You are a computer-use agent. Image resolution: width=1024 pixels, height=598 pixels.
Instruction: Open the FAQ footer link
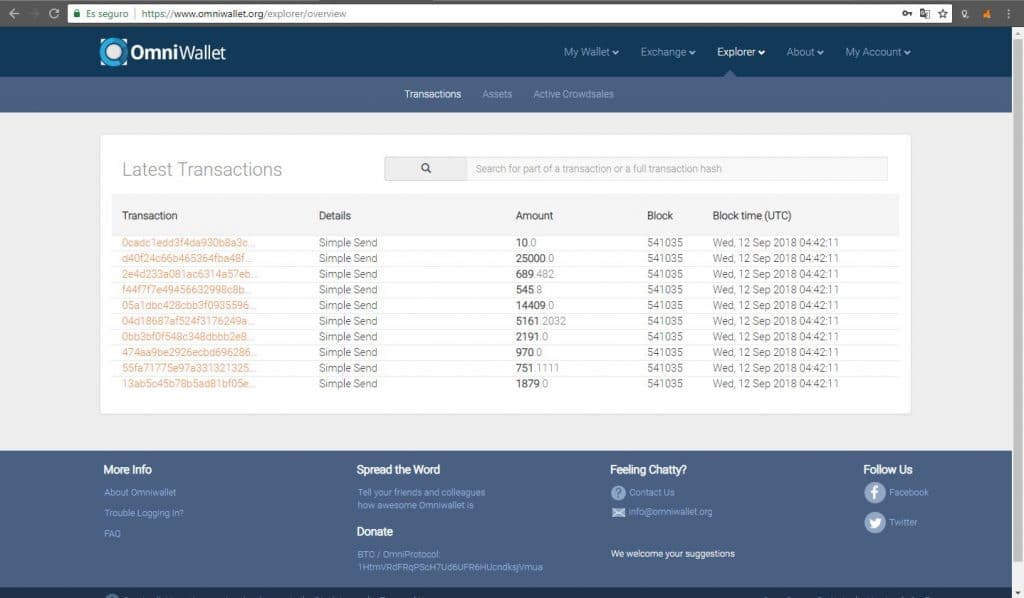(112, 533)
